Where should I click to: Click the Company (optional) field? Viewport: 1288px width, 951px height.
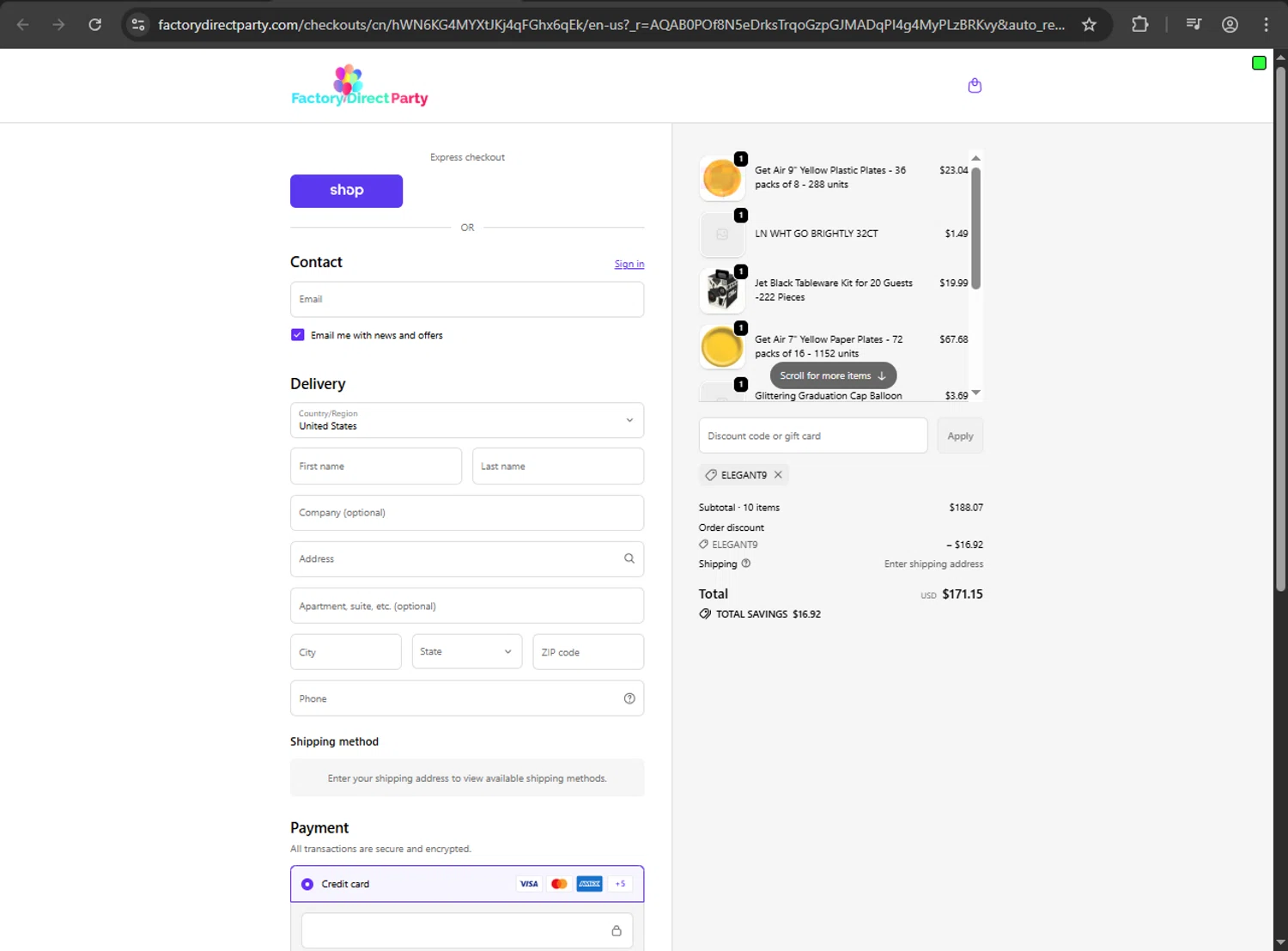click(x=467, y=512)
